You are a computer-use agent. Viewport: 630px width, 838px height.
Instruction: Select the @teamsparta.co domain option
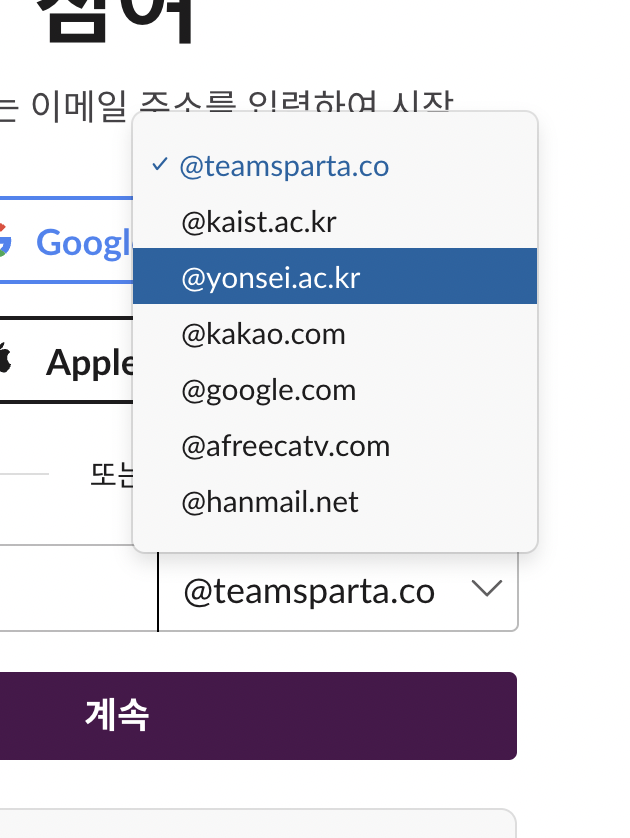(x=335, y=166)
